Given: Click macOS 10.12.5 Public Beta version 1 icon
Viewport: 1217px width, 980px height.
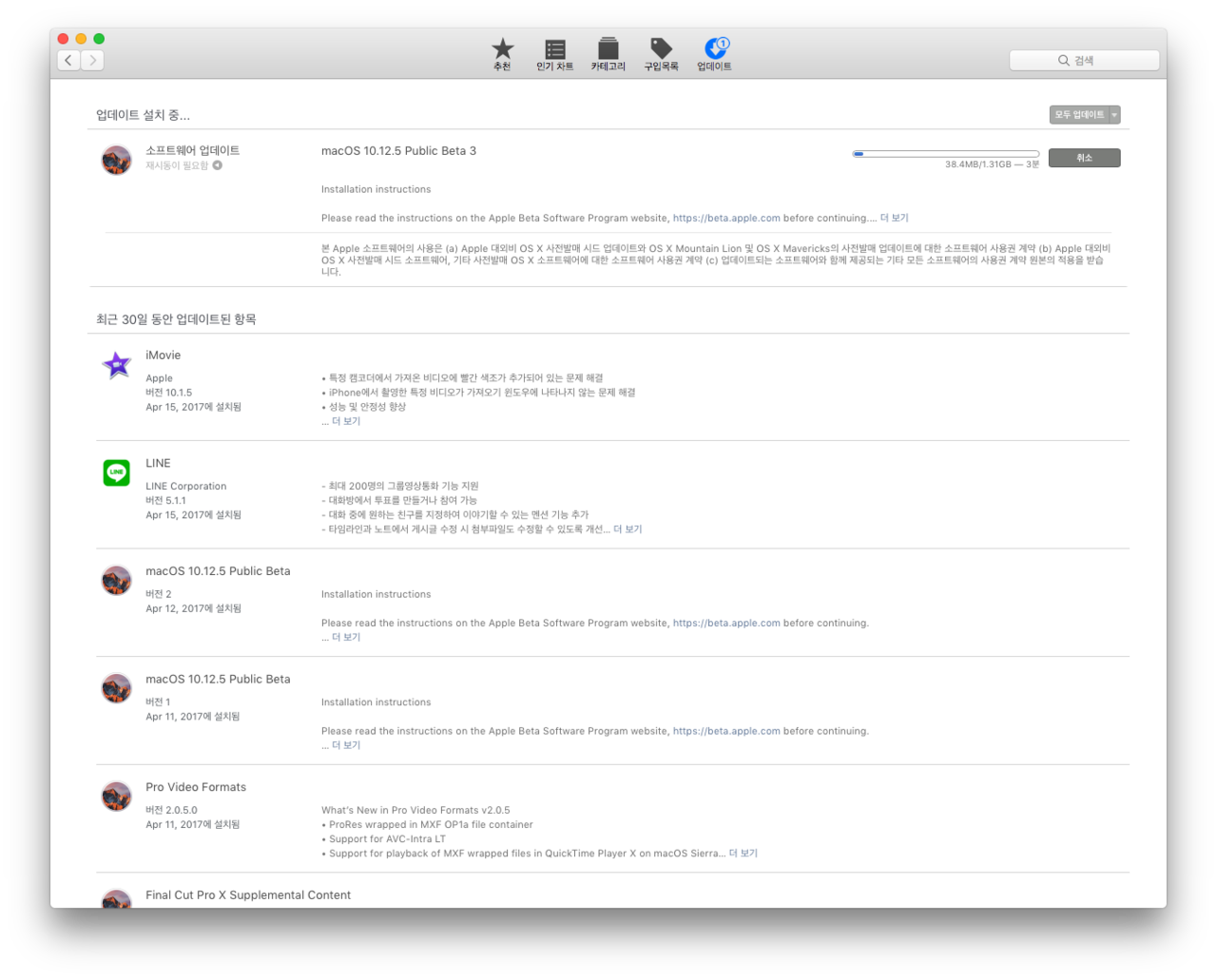Looking at the screenshot, I should (x=117, y=688).
